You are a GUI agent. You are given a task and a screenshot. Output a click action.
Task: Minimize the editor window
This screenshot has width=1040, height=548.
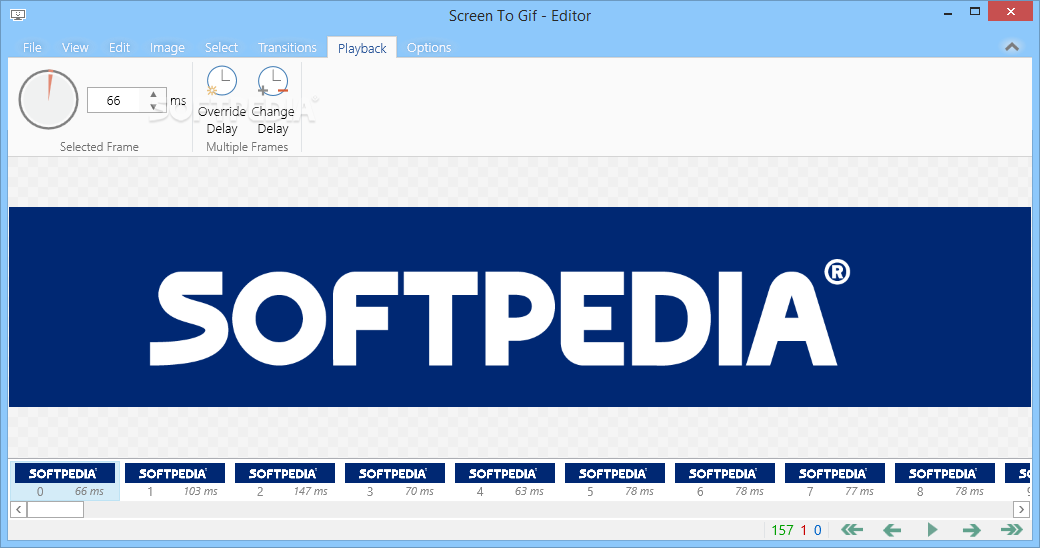[948, 13]
